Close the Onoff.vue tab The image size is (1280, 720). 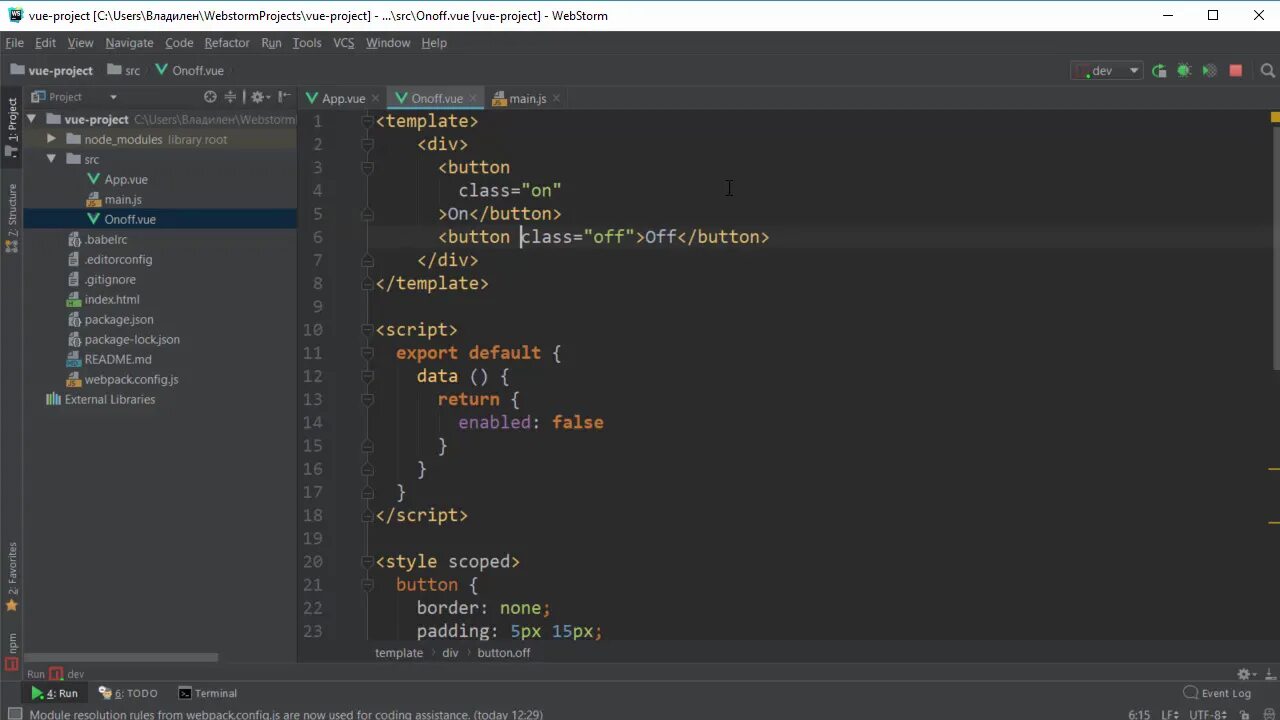473,98
